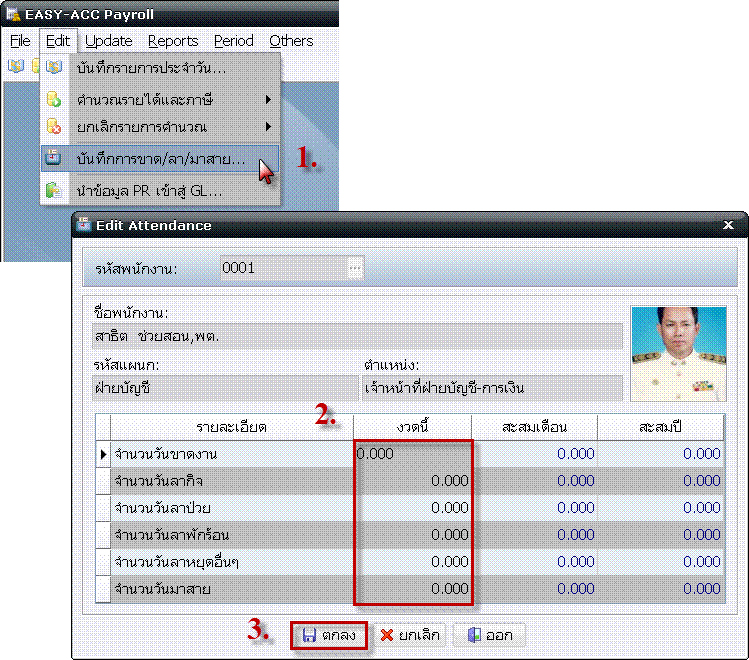Open the Reports menu
Screen dimensions: 749x660
coord(172,41)
